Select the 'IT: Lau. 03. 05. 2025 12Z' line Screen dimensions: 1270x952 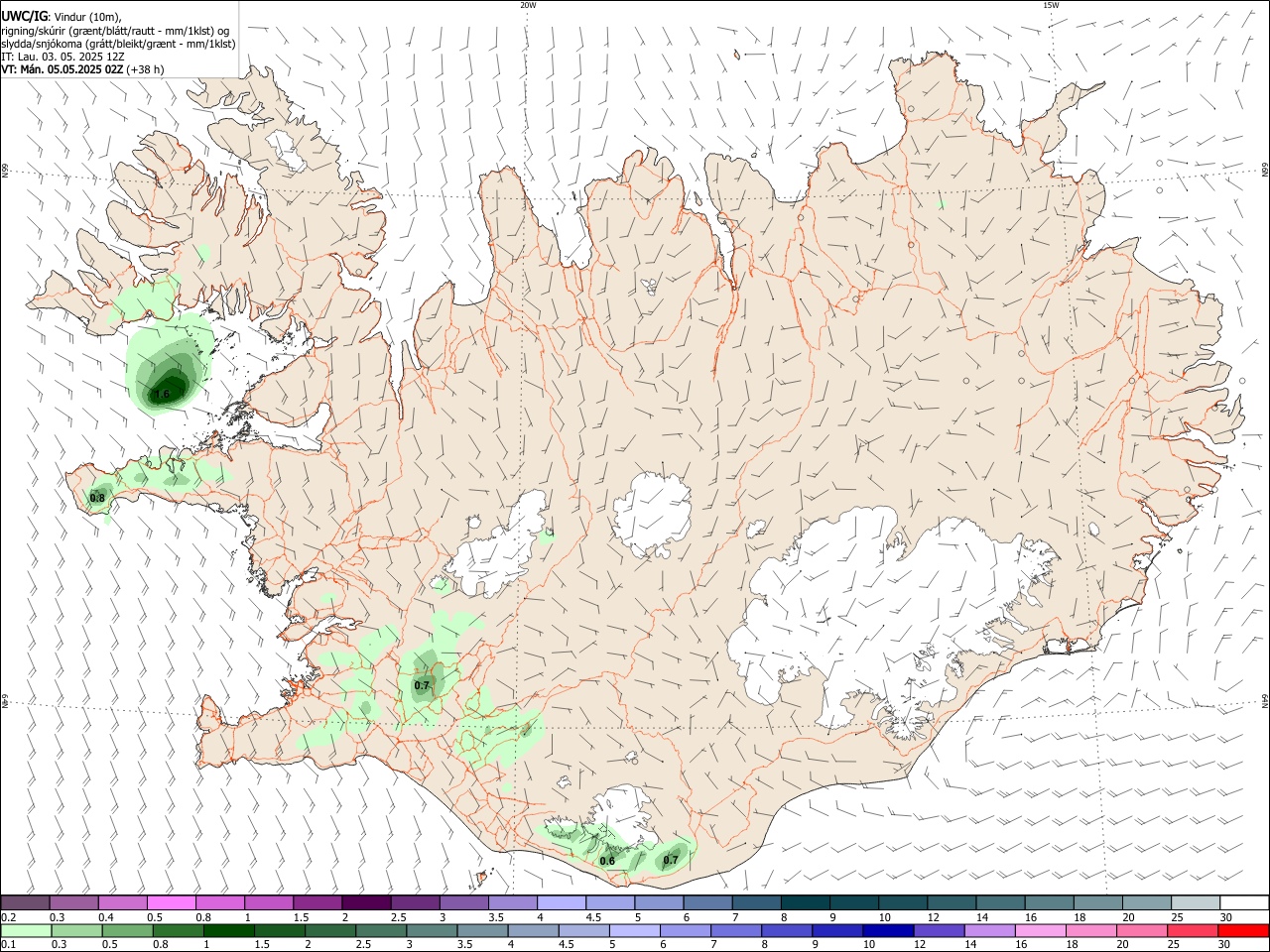click(63, 57)
